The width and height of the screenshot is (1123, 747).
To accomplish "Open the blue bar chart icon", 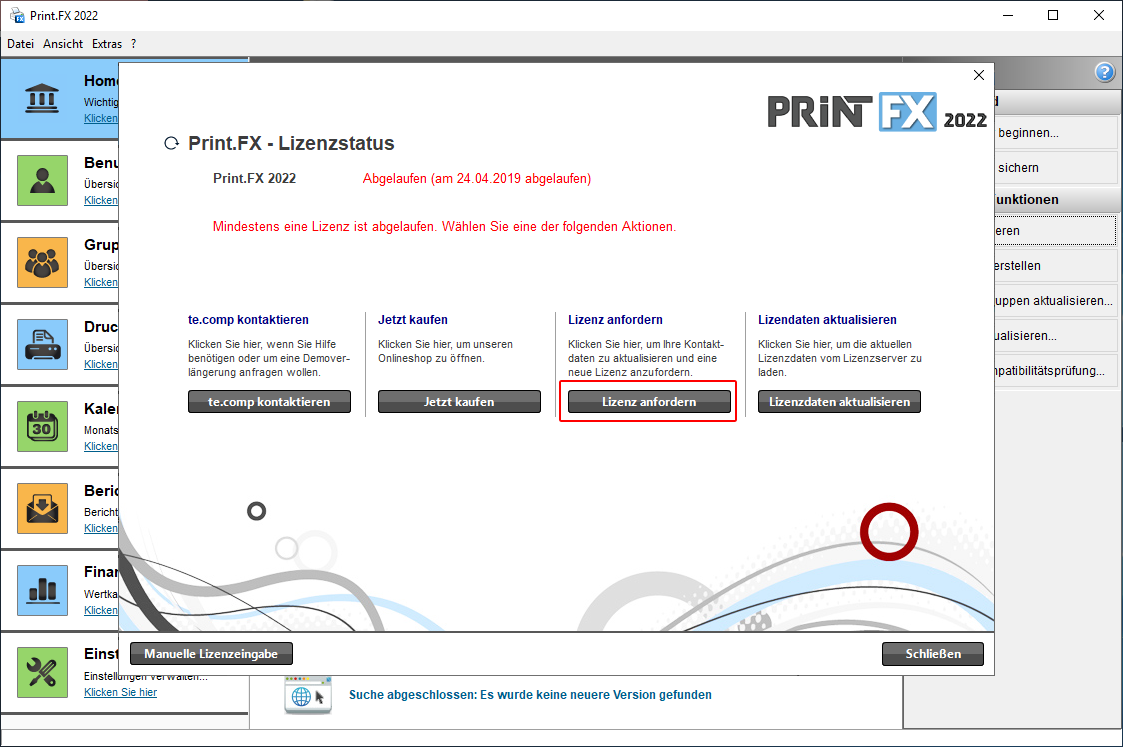I will pyautogui.click(x=42, y=590).
